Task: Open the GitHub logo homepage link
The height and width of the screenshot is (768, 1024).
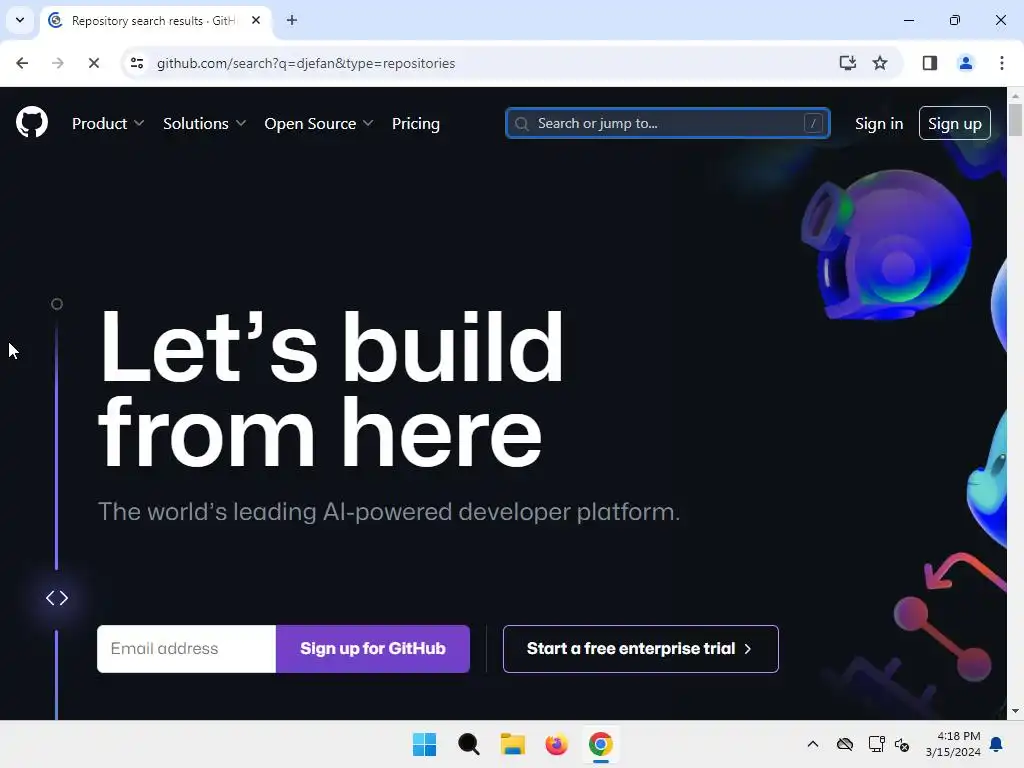Action: [31, 122]
